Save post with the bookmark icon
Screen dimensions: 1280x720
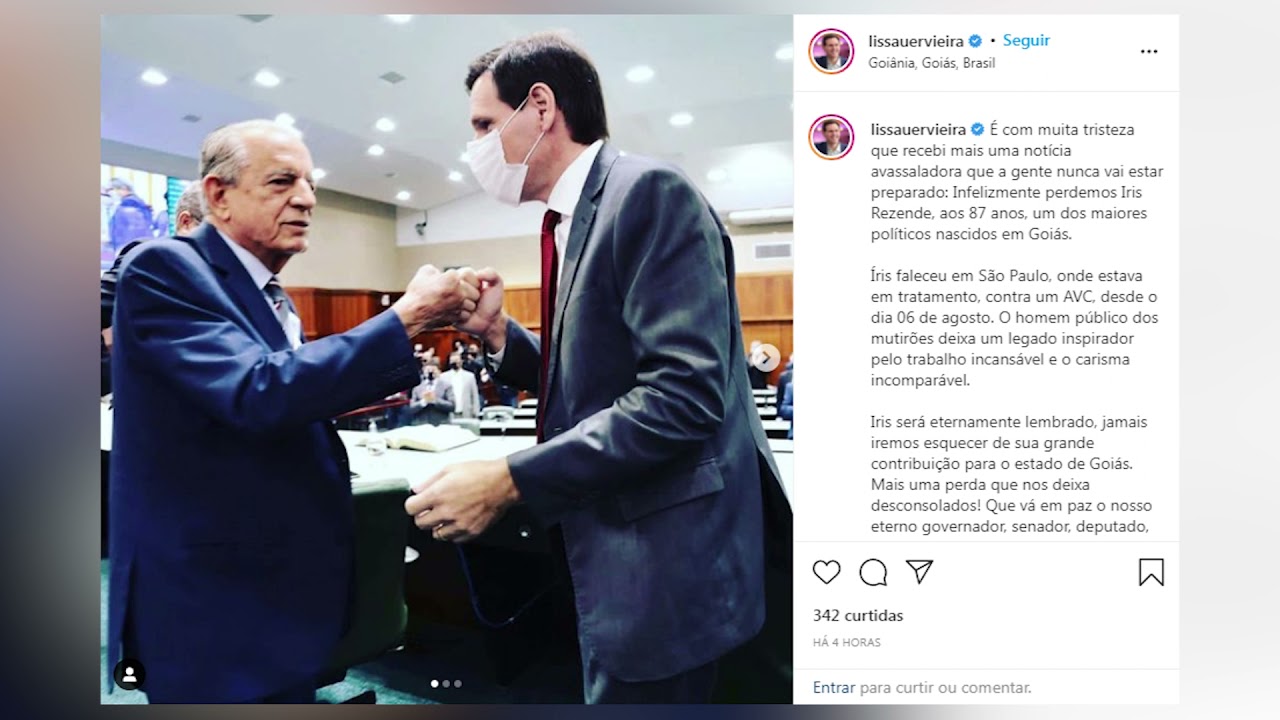click(1151, 572)
